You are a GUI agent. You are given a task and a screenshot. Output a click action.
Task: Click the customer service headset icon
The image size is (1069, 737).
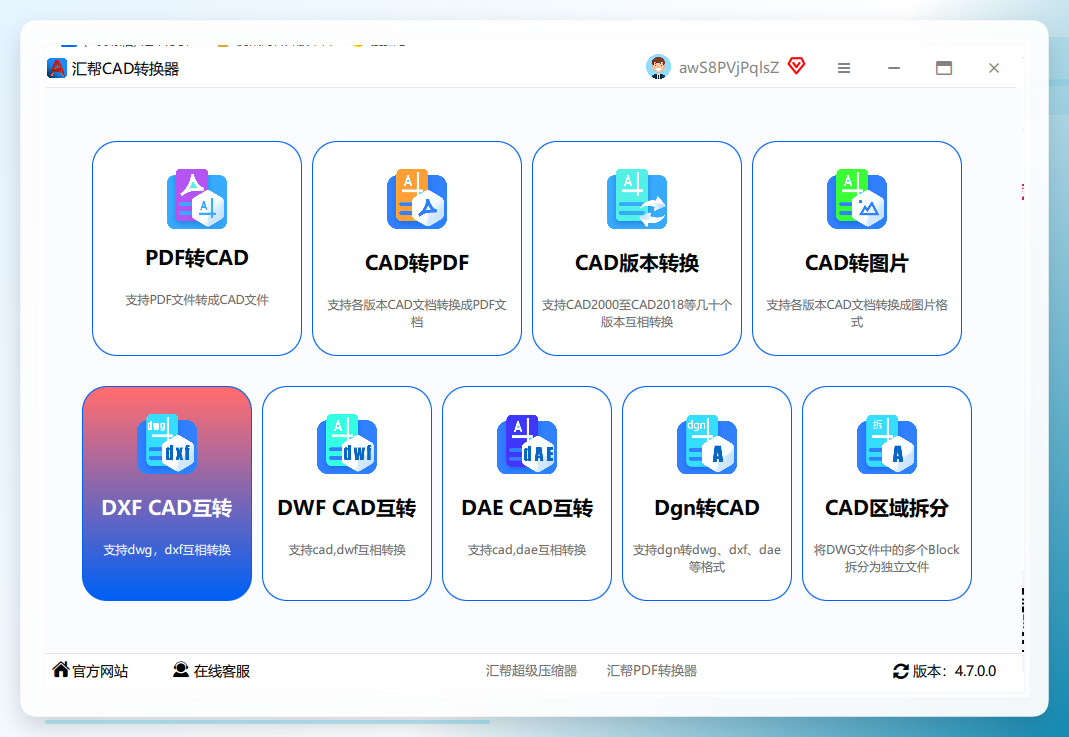pyautogui.click(x=181, y=670)
